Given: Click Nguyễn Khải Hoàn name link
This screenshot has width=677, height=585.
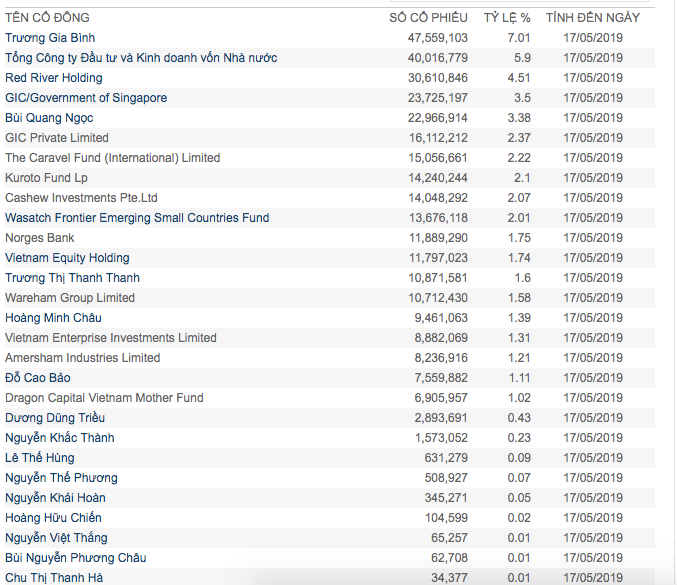Looking at the screenshot, I should click(x=55, y=498).
